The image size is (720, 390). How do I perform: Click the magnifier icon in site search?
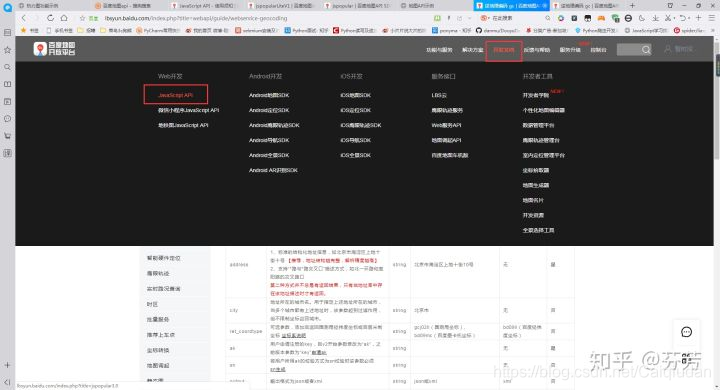pyautogui.click(x=646, y=49)
